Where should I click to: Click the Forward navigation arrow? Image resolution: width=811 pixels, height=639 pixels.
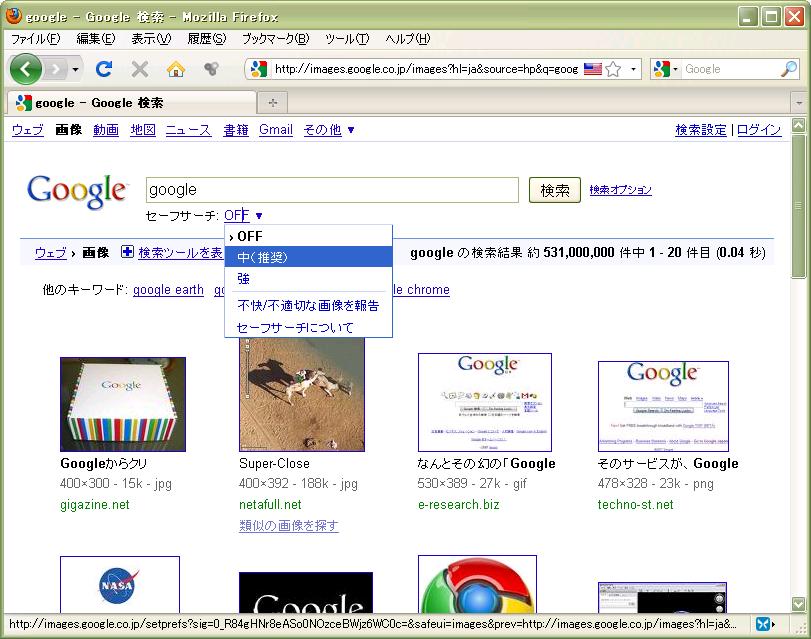coord(56,69)
